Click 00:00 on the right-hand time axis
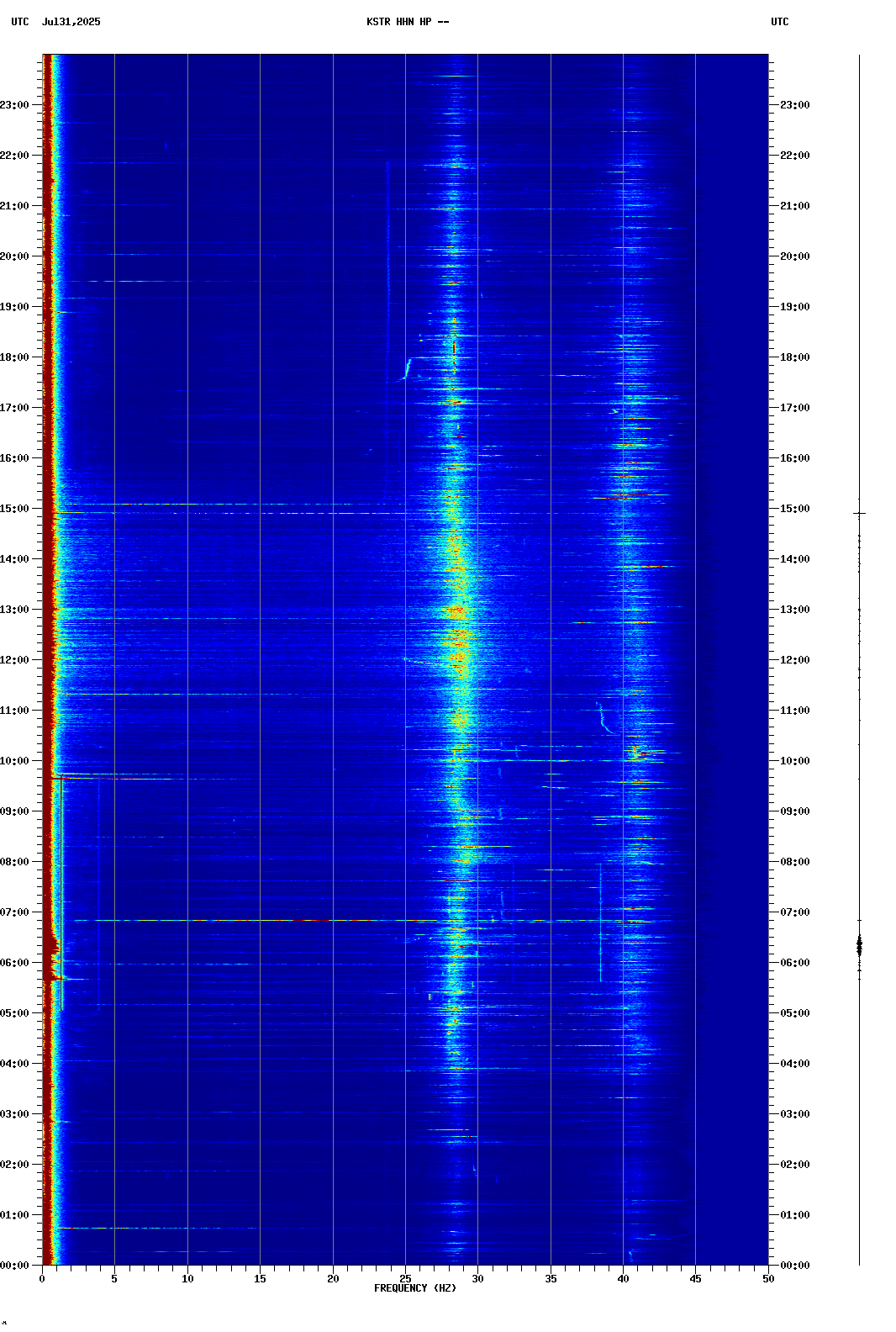 795,1266
